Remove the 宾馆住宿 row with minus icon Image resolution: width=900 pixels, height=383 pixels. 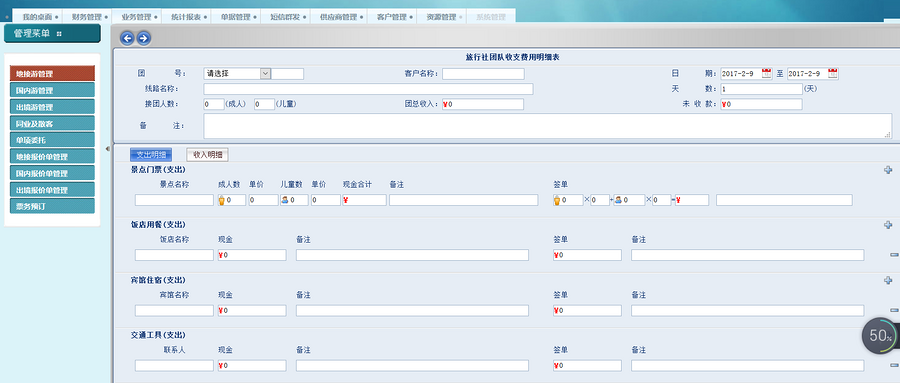coord(894,310)
